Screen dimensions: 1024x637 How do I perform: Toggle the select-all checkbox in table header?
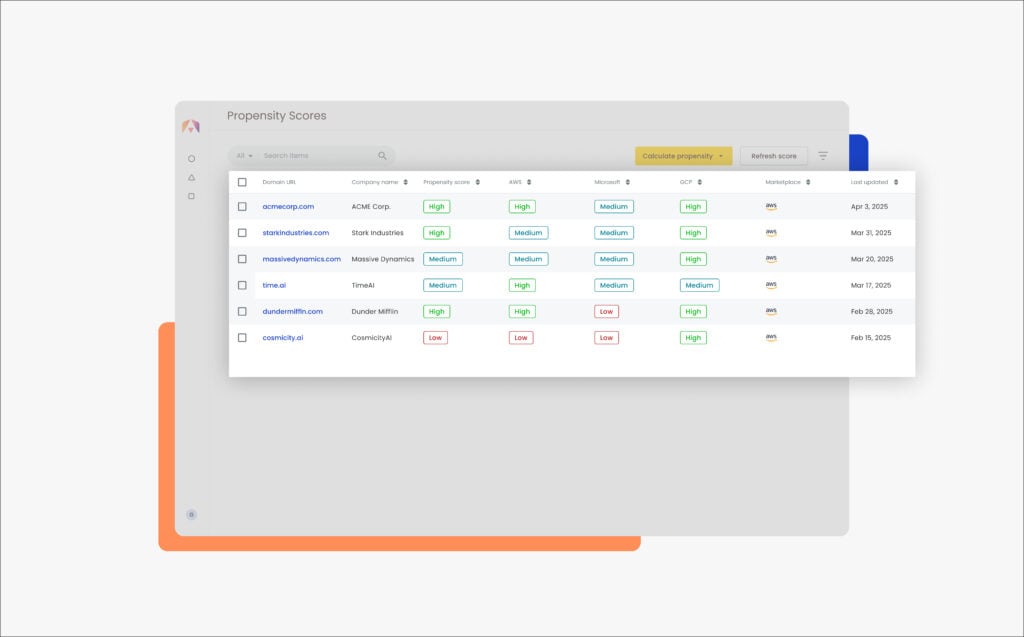242,182
